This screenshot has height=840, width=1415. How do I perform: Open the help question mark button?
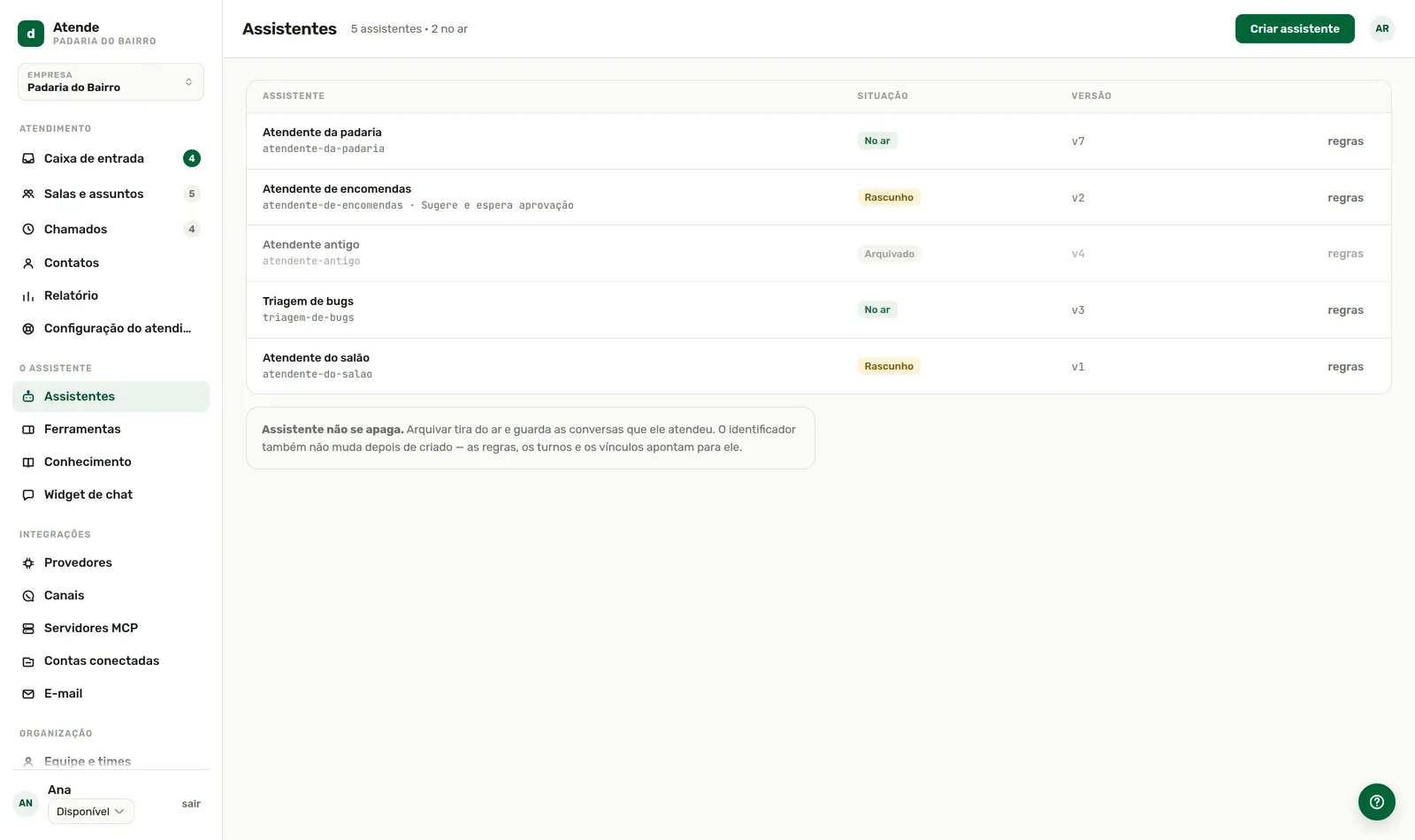pyautogui.click(x=1377, y=802)
